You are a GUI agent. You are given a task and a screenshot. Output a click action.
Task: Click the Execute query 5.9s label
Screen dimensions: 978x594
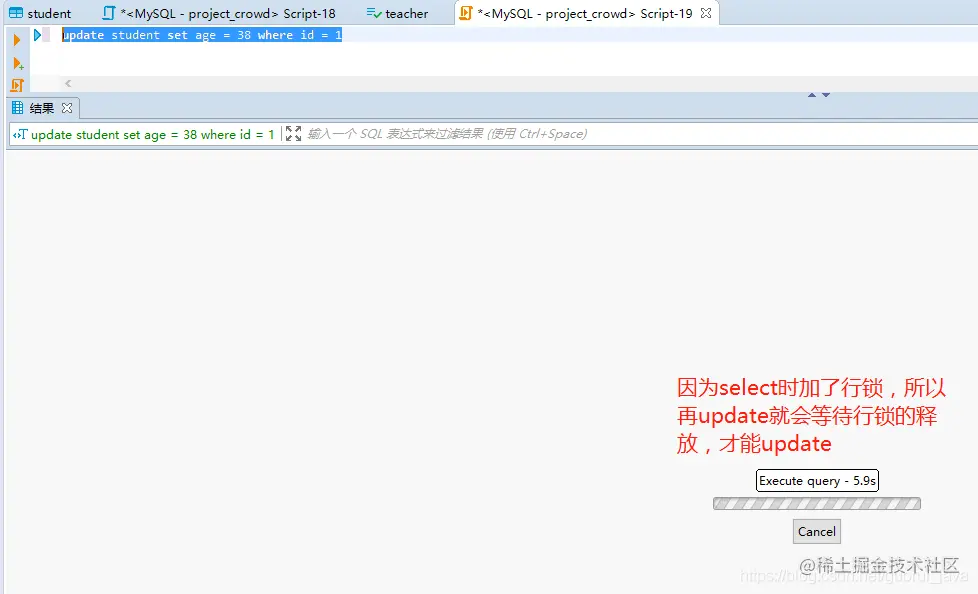point(817,480)
